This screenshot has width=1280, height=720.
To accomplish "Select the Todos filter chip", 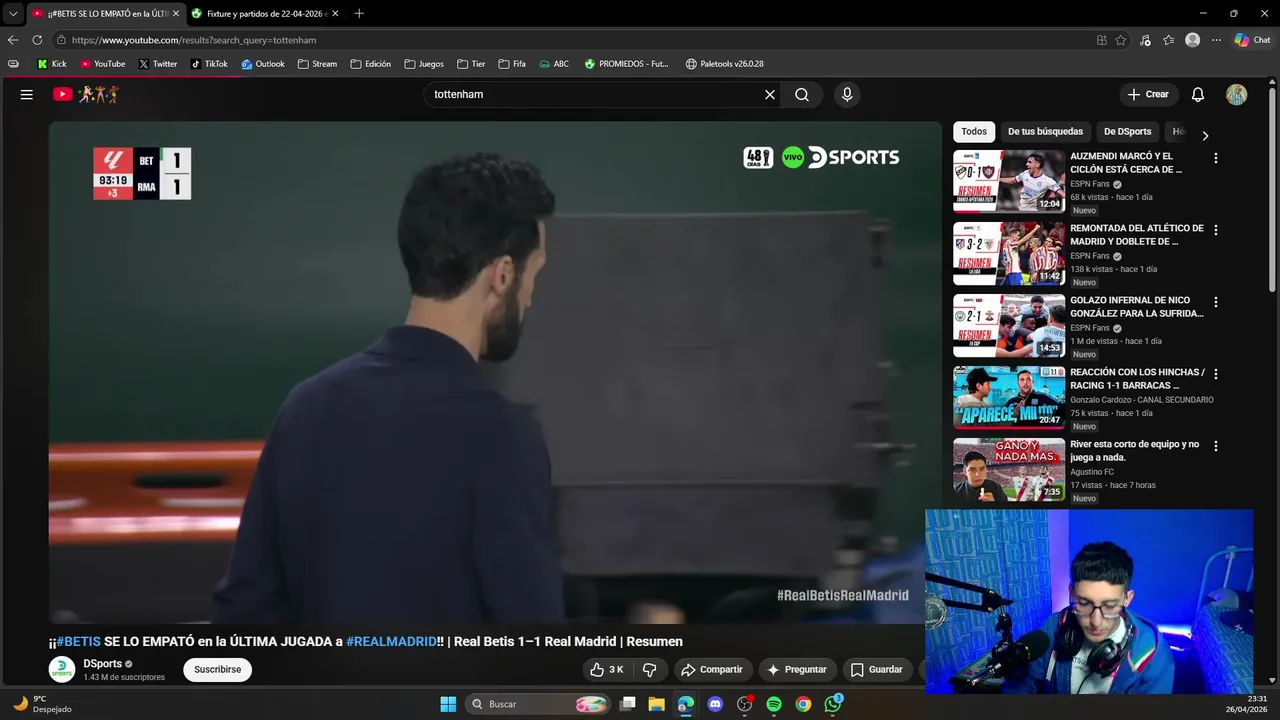I will [974, 131].
